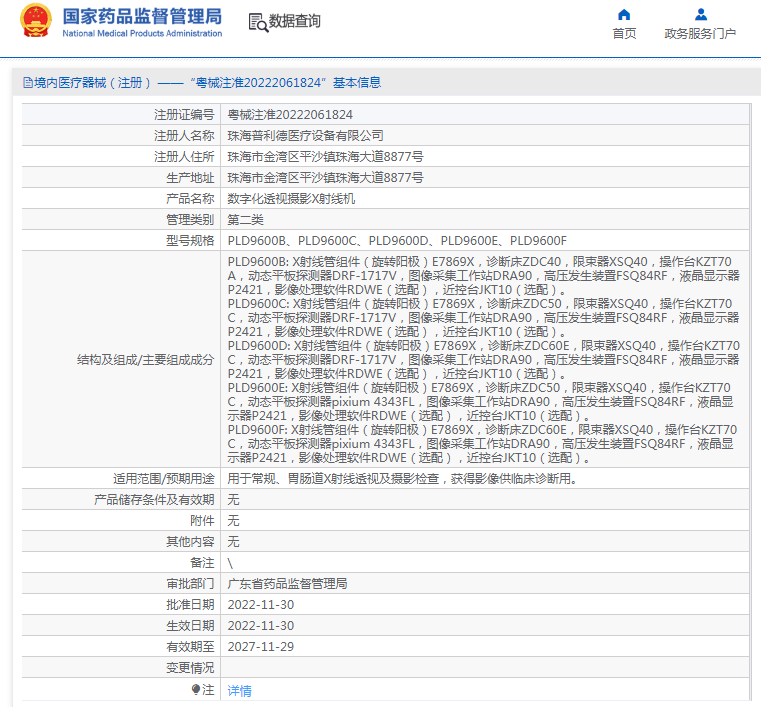The image size is (761, 707).
Task: Click the PLD9600B composition paragraph
Action: 483,276
